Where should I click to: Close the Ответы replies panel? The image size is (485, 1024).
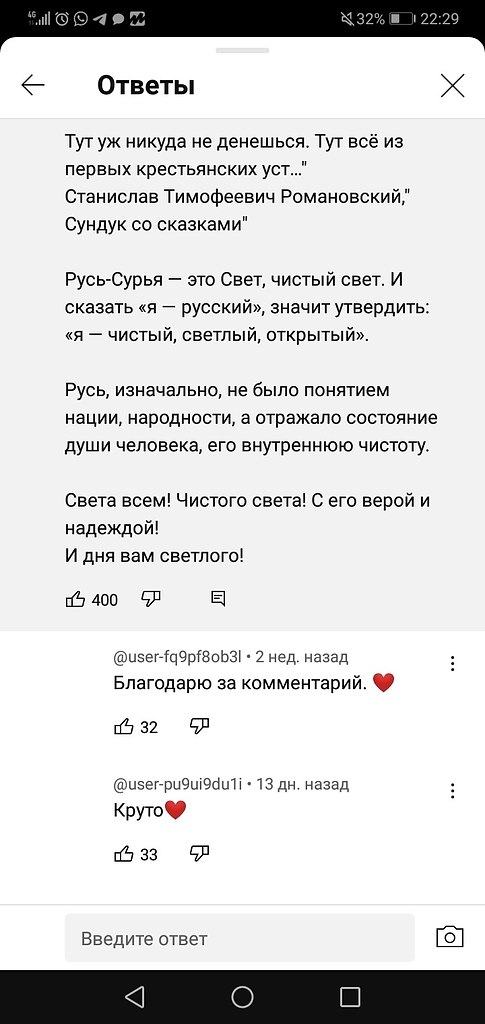[x=452, y=86]
